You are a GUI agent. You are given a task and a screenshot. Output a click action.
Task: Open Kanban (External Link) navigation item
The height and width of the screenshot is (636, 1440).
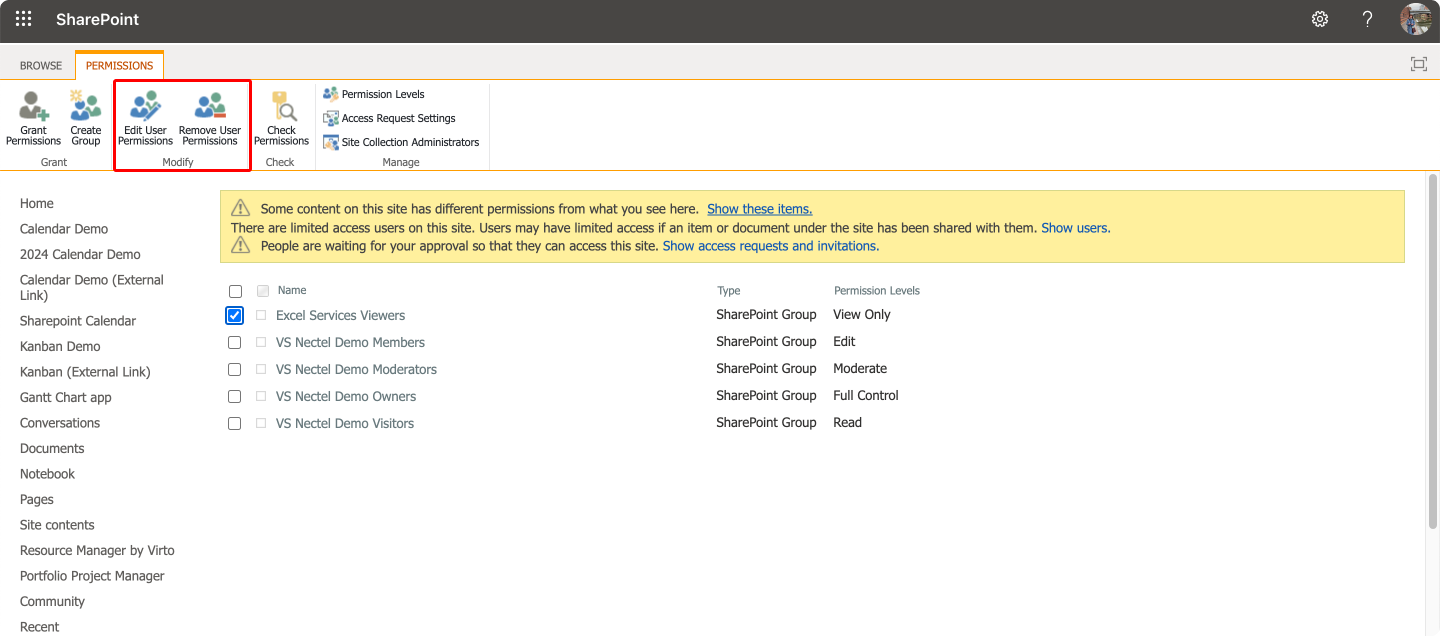[x=85, y=372]
